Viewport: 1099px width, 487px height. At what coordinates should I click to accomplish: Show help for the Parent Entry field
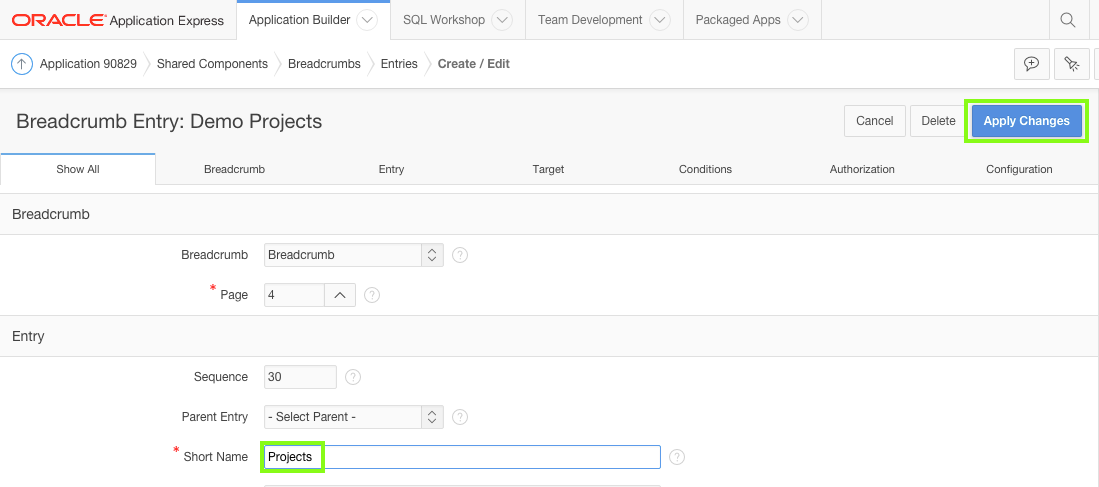(460, 417)
